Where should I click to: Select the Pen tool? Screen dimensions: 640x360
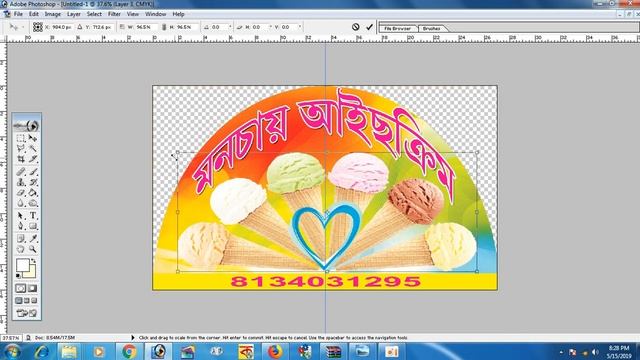click(21, 226)
